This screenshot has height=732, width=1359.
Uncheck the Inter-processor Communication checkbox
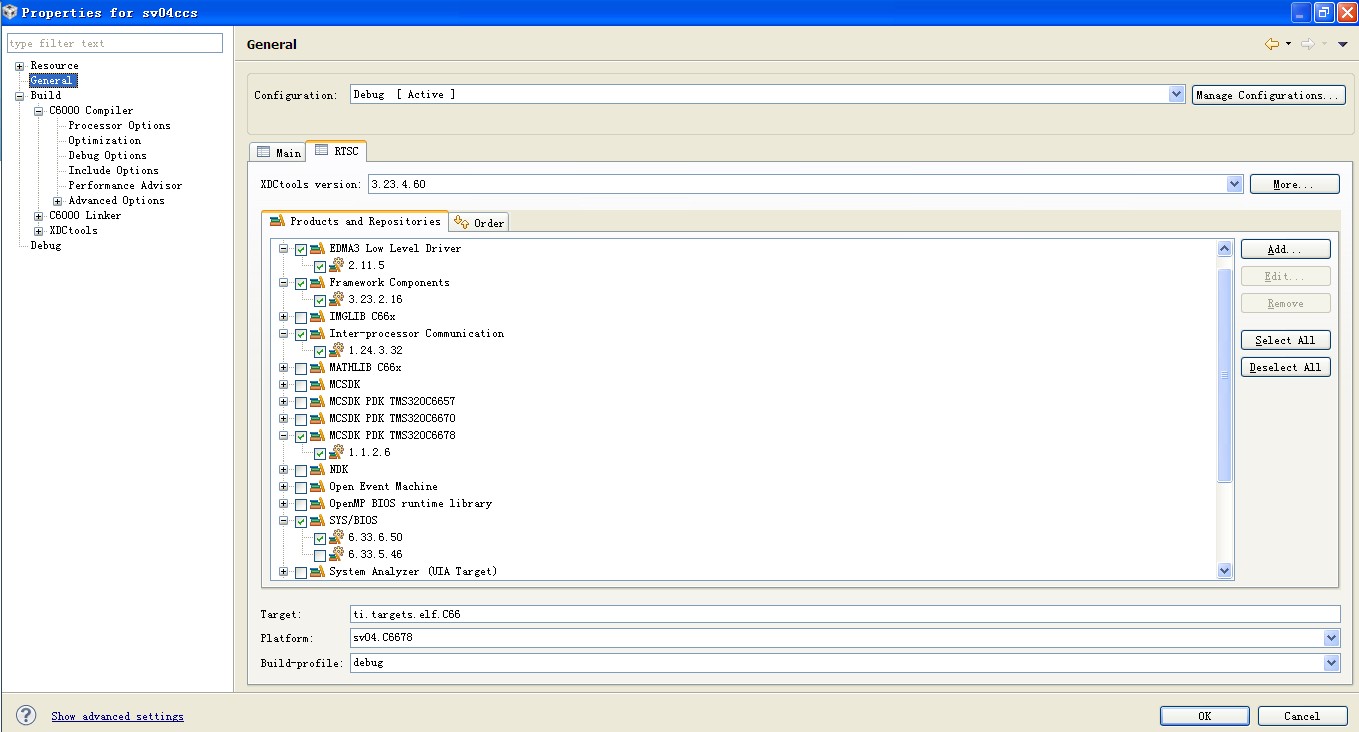[301, 335]
